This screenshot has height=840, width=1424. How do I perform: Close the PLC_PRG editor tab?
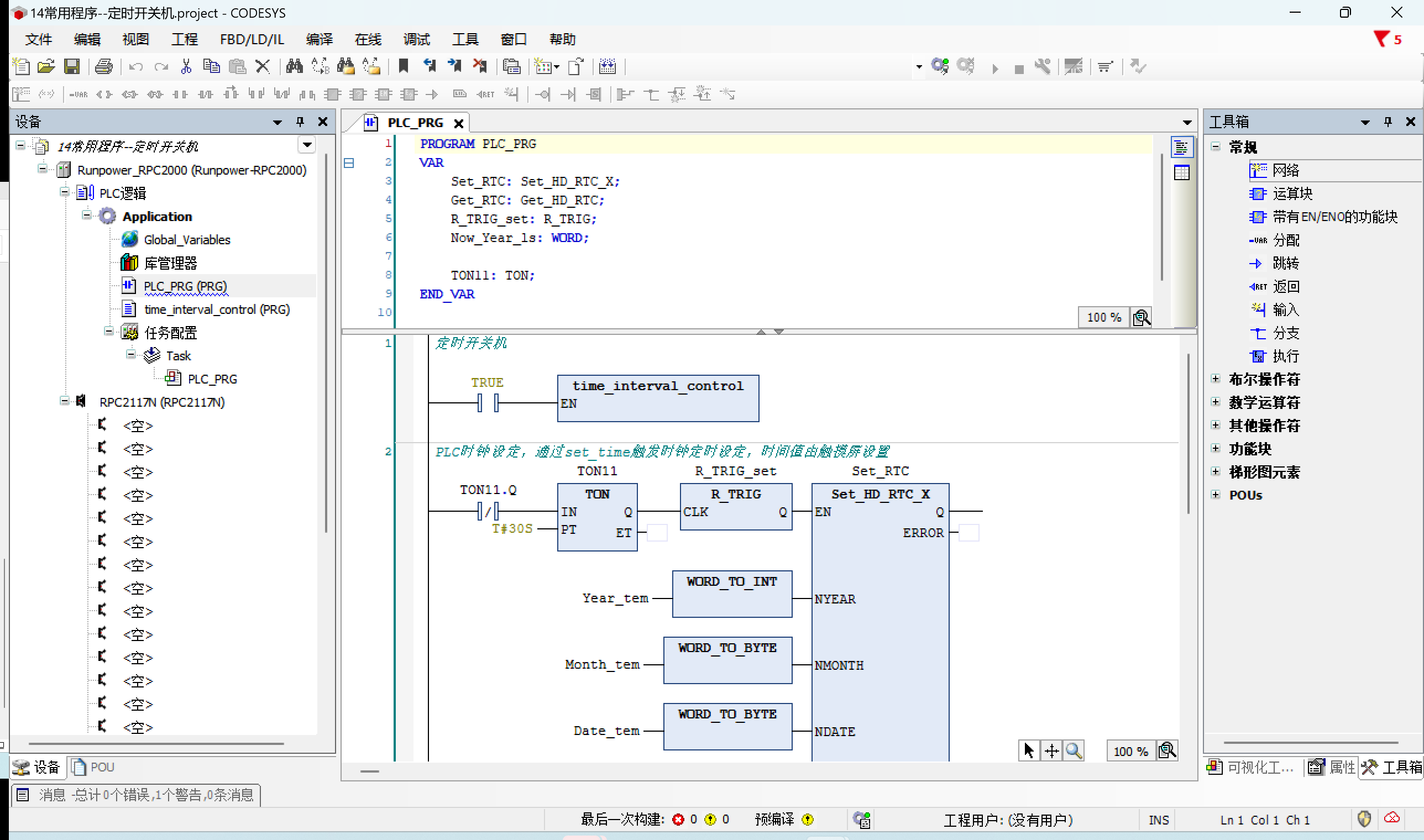click(459, 123)
